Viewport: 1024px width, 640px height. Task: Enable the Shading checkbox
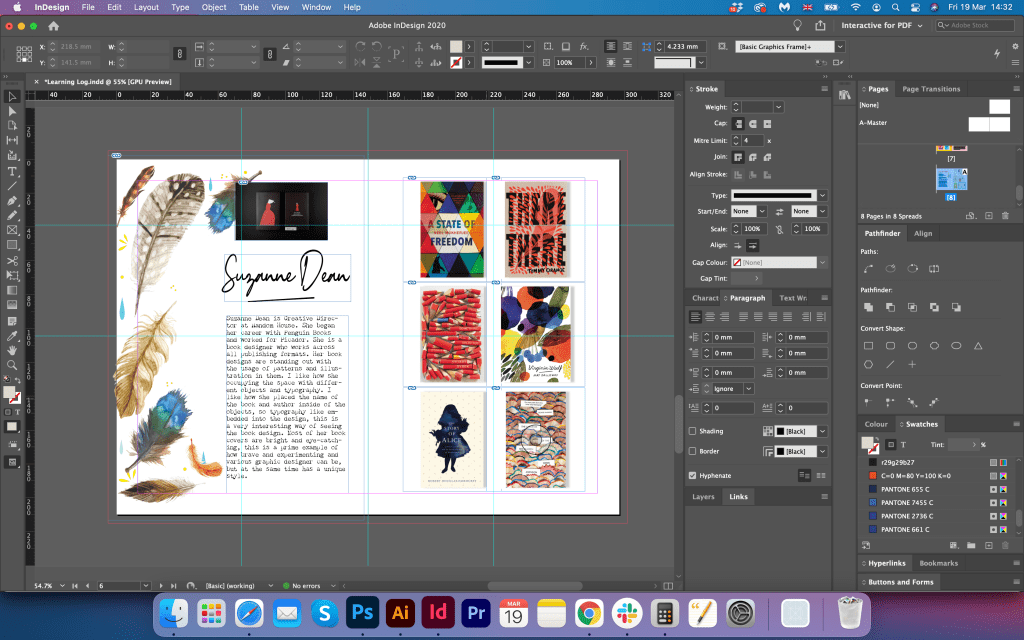[693, 431]
